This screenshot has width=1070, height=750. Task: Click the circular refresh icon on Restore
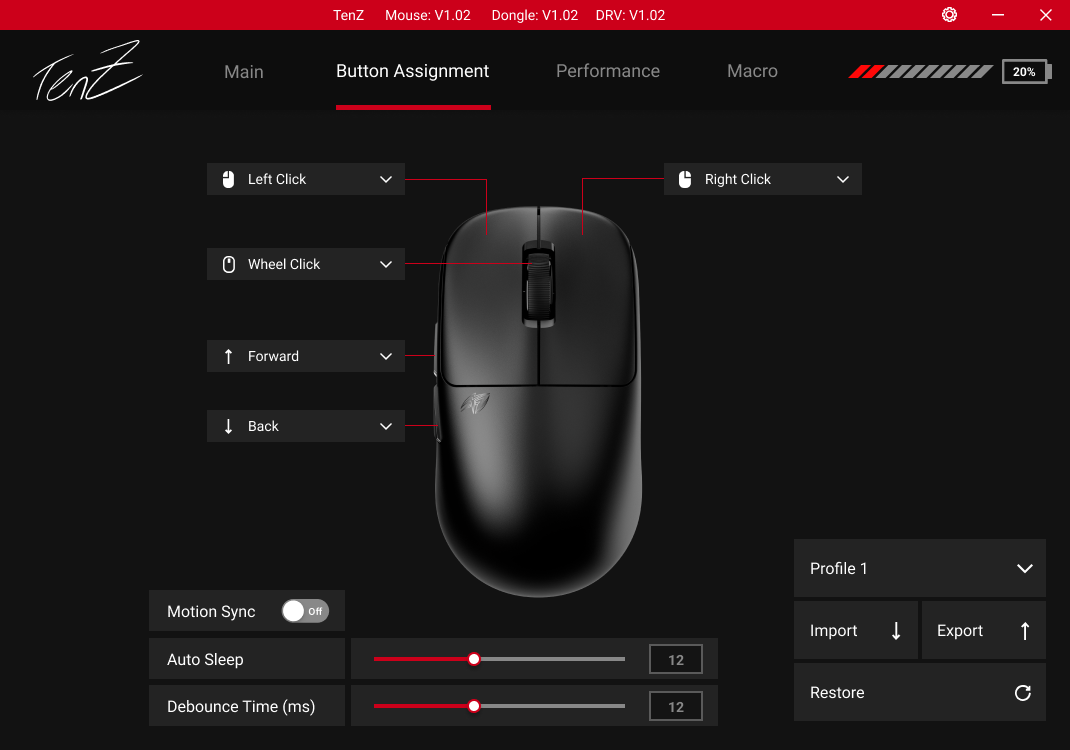(x=1022, y=692)
